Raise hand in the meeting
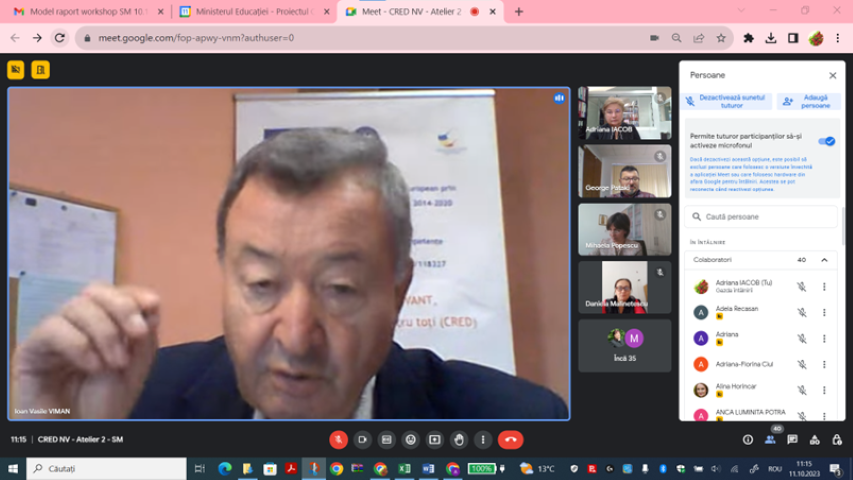 click(x=459, y=440)
